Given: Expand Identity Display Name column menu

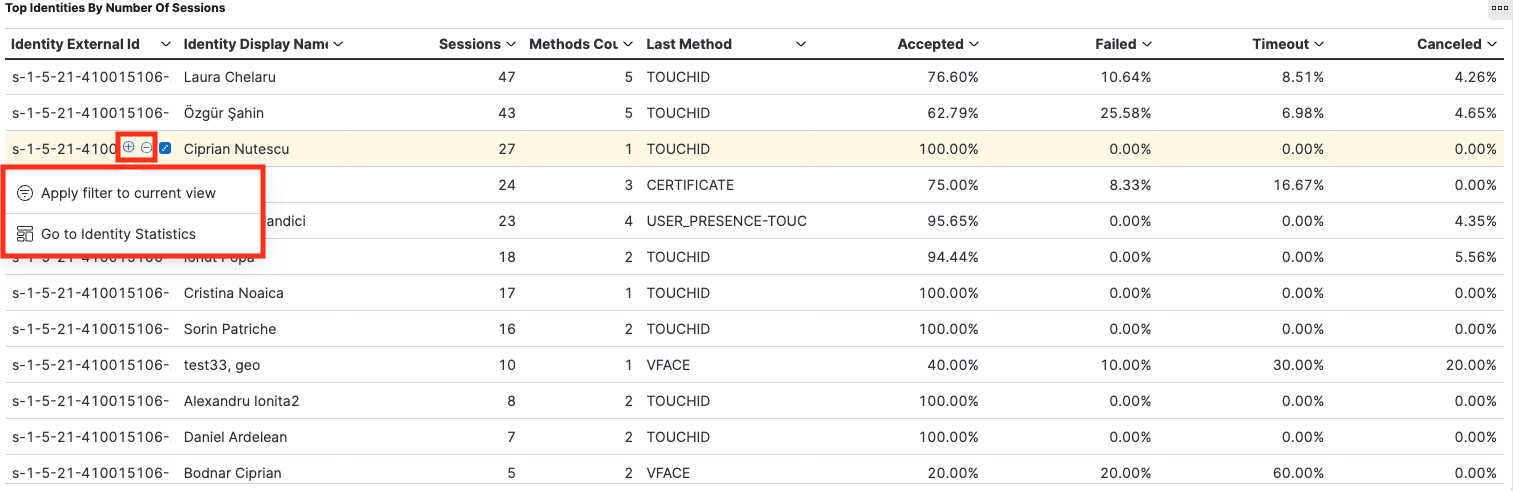Looking at the screenshot, I should tap(338, 44).
